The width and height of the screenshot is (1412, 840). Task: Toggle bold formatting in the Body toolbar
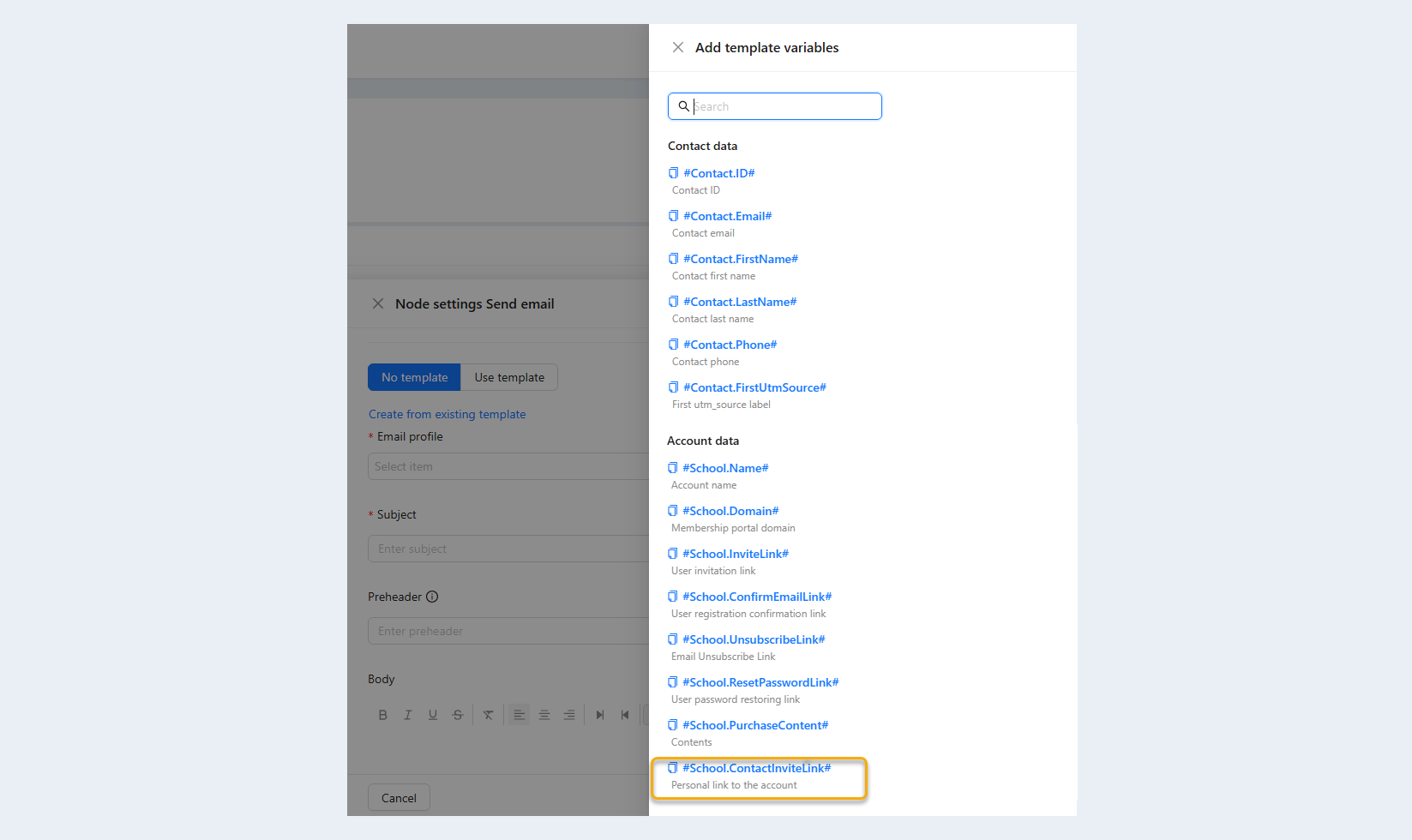(x=383, y=715)
